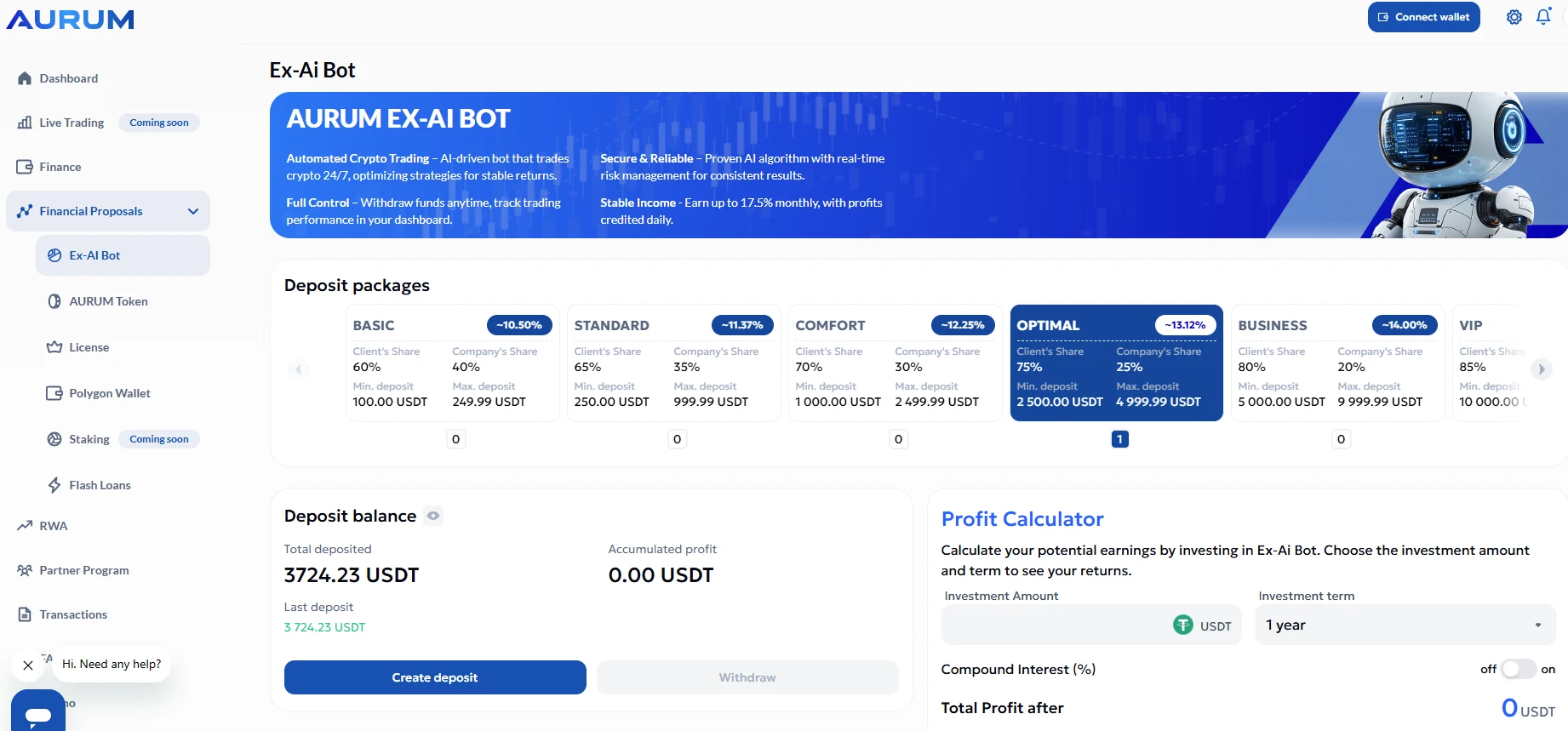
Task: Click the Profit Calculator heading
Action: [x=1022, y=519]
